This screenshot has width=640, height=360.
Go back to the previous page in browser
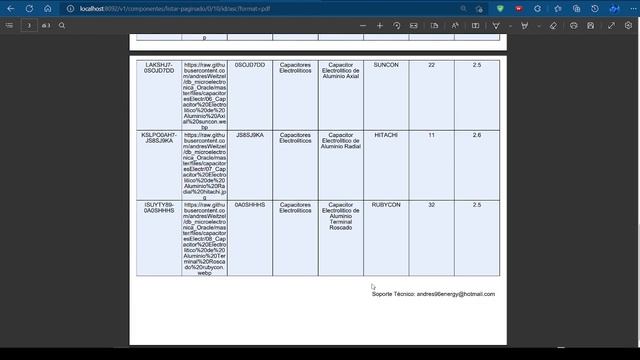coord(11,9)
